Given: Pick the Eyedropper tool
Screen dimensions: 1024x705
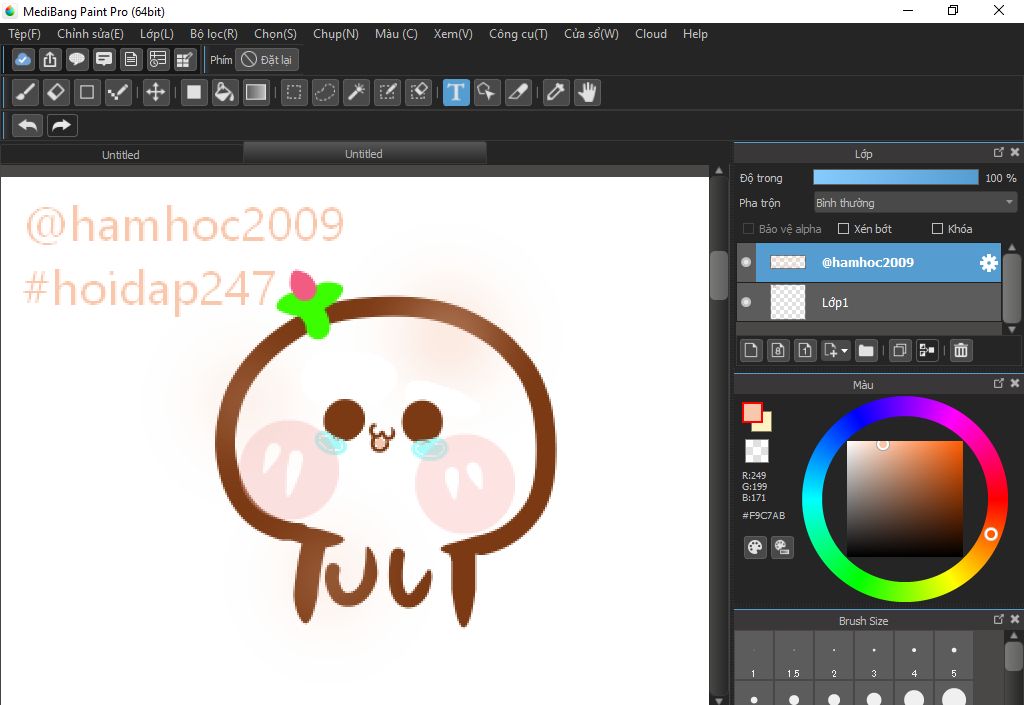Looking at the screenshot, I should pyautogui.click(x=555, y=93).
